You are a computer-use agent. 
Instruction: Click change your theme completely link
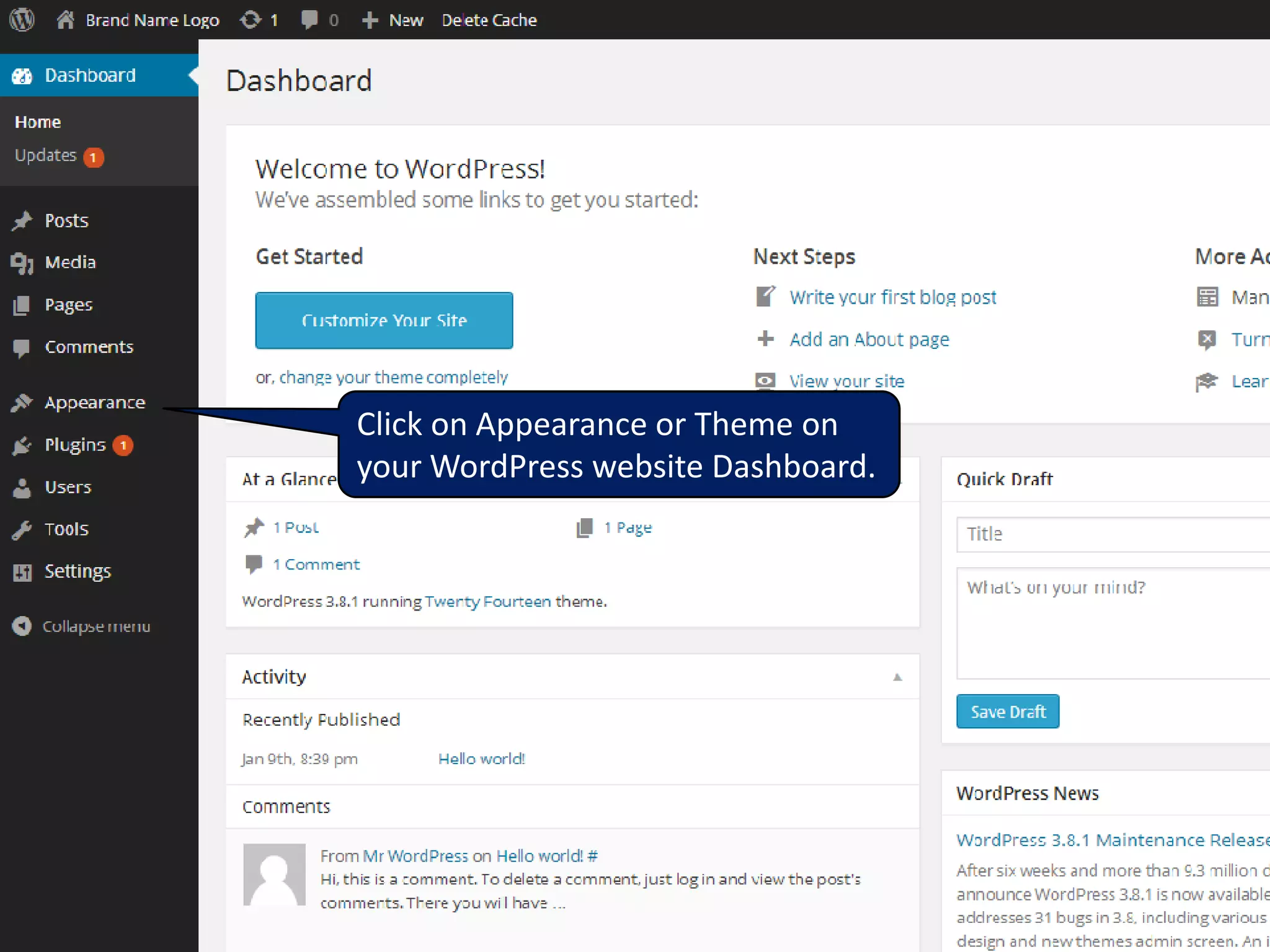point(394,377)
